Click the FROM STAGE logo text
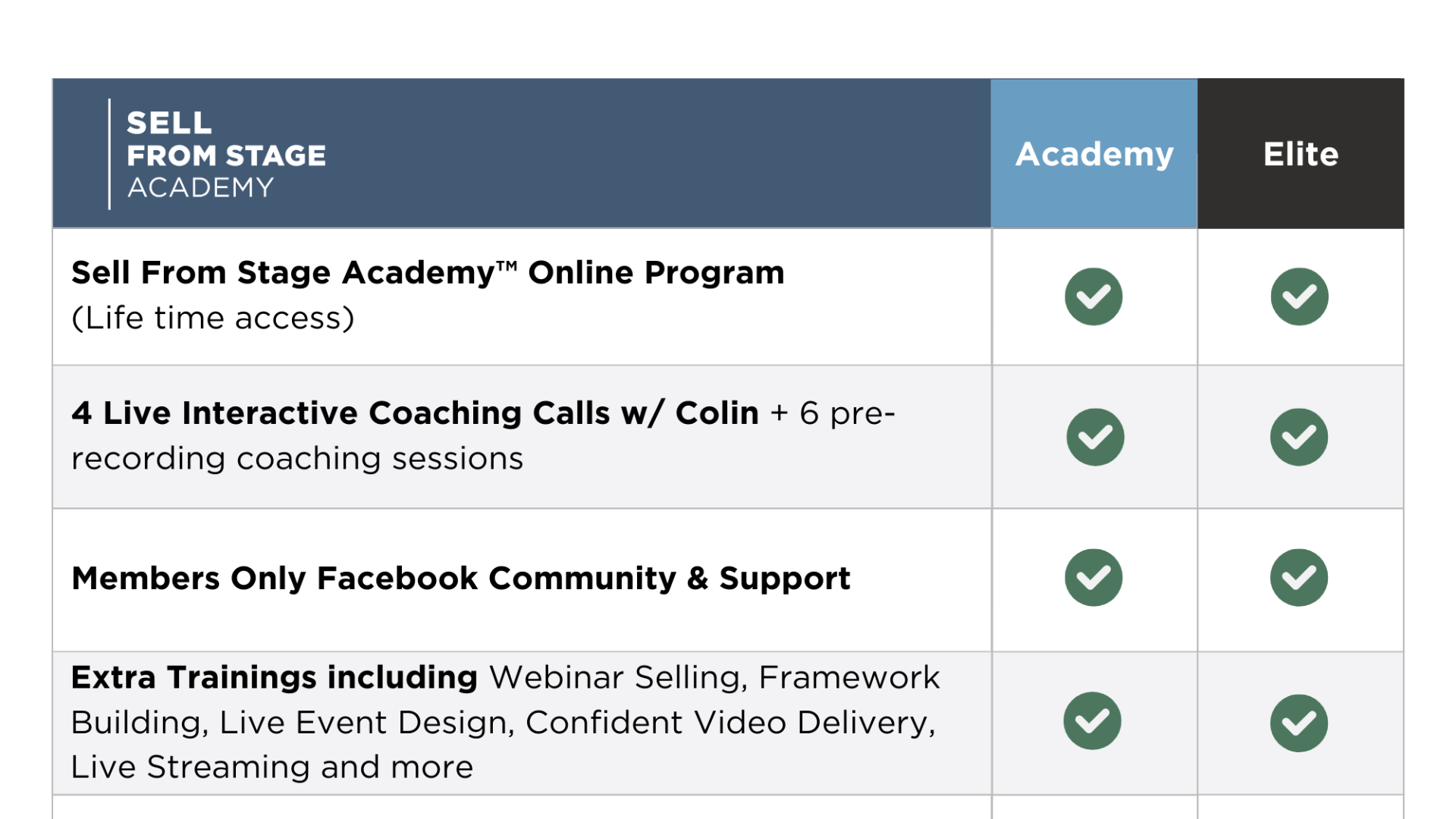 coord(226,155)
